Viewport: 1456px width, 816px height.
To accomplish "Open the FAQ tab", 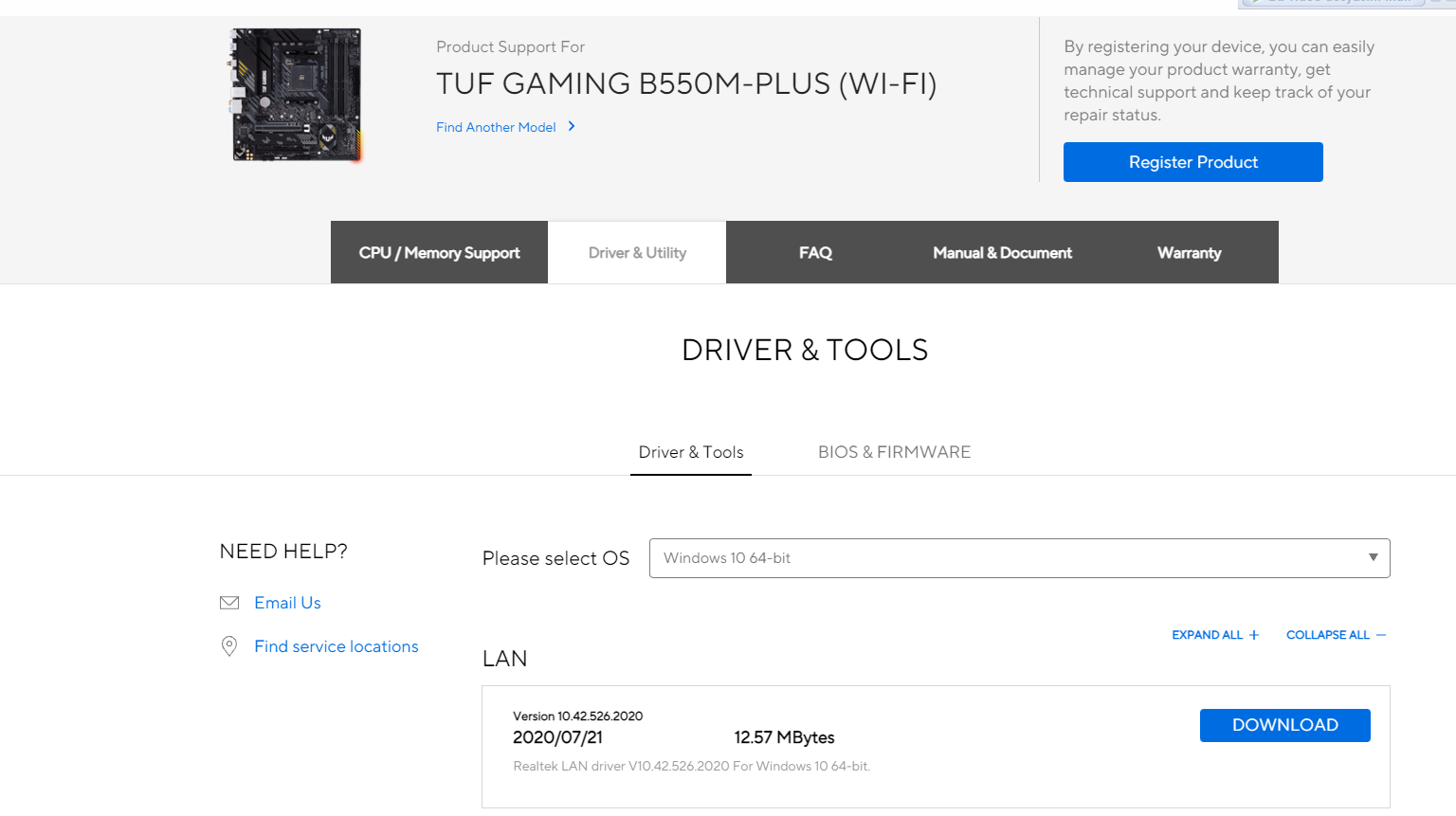I will tap(815, 253).
